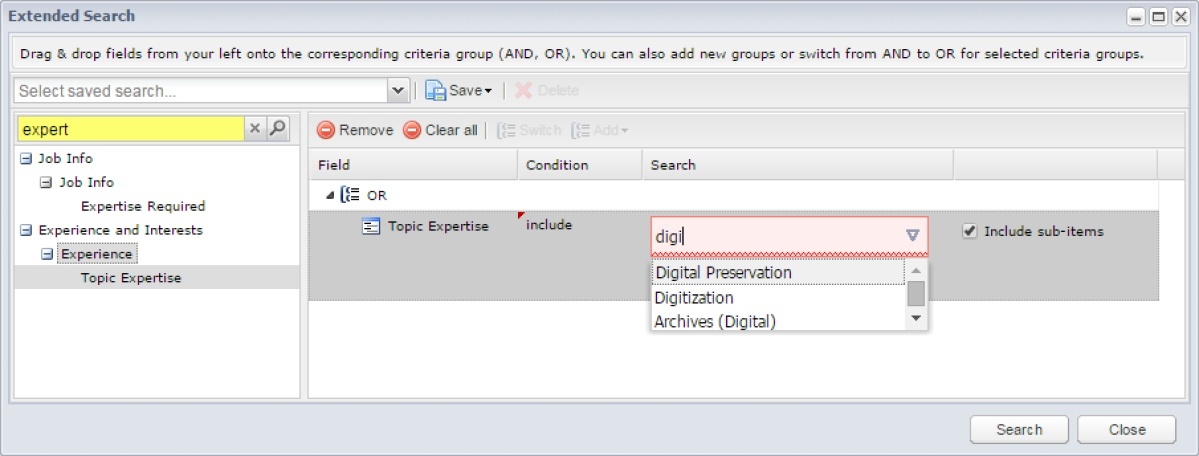Select Expertise Required in the field tree
Image resolution: width=1199 pixels, height=456 pixels.
pyautogui.click(x=143, y=206)
